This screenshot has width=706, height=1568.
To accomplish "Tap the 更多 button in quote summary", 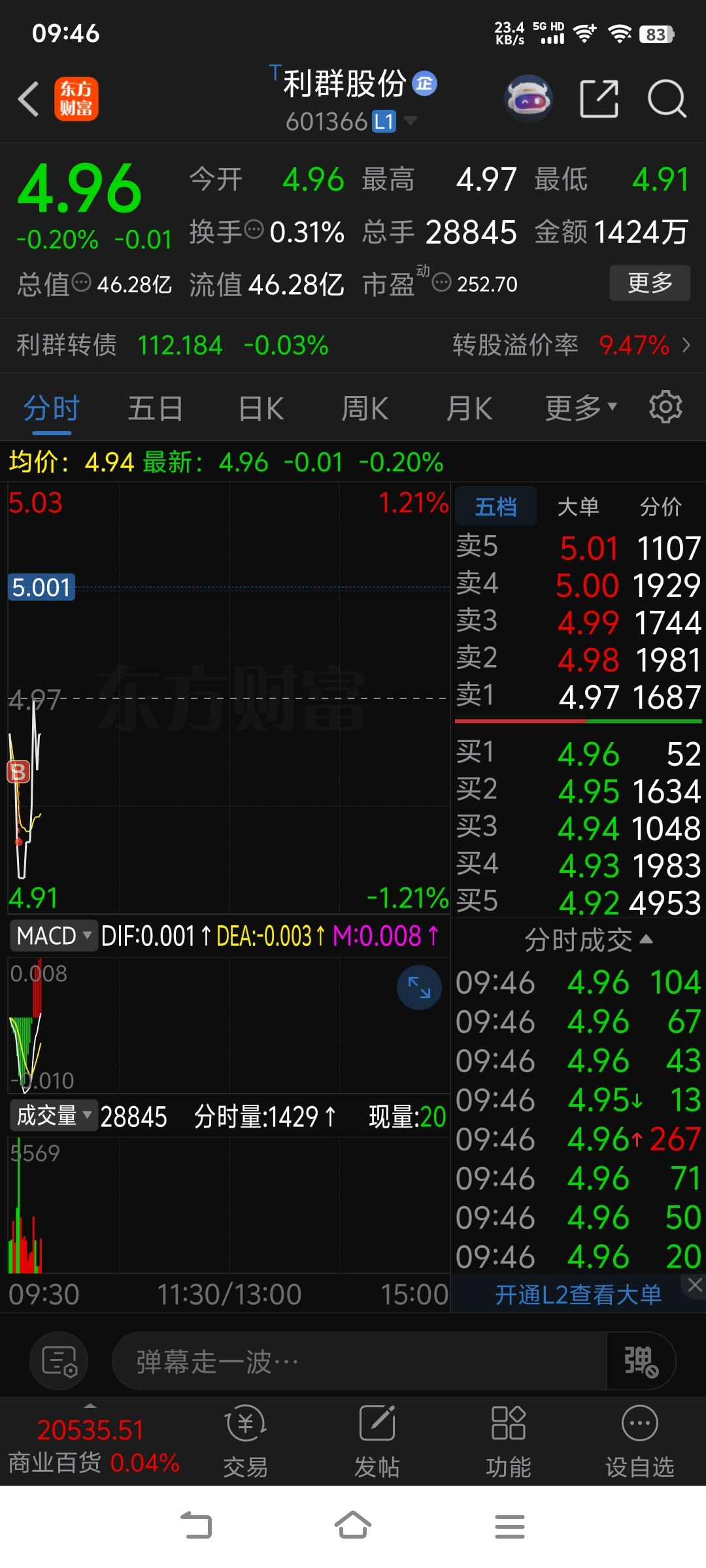I will coord(650,283).
